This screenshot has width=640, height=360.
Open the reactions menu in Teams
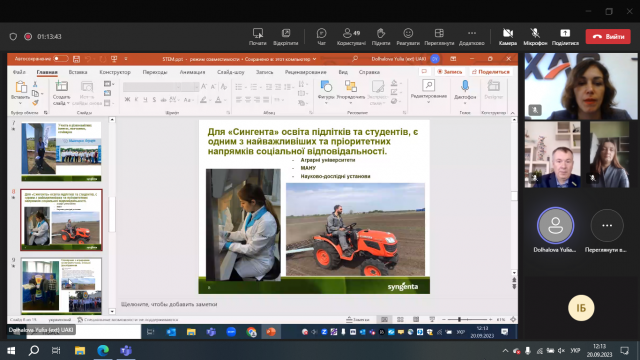pyautogui.click(x=408, y=36)
